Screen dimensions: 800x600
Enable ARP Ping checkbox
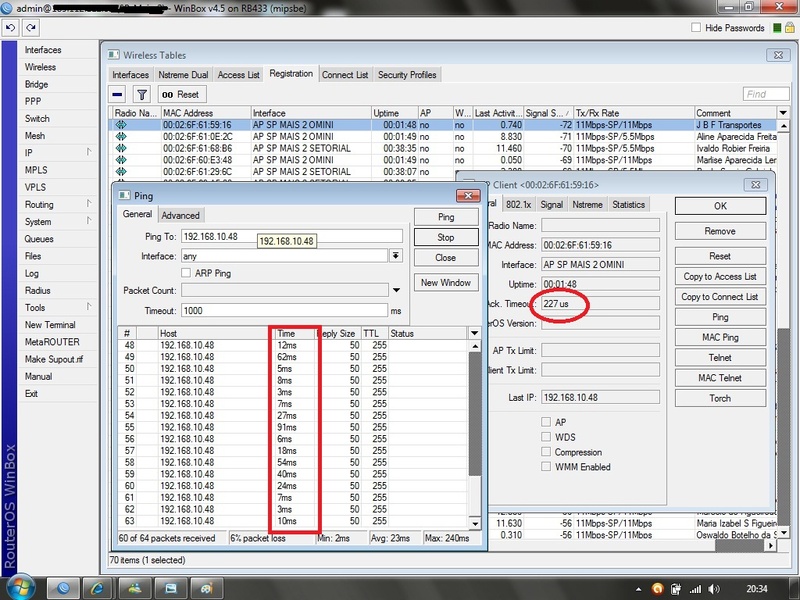pos(186,273)
